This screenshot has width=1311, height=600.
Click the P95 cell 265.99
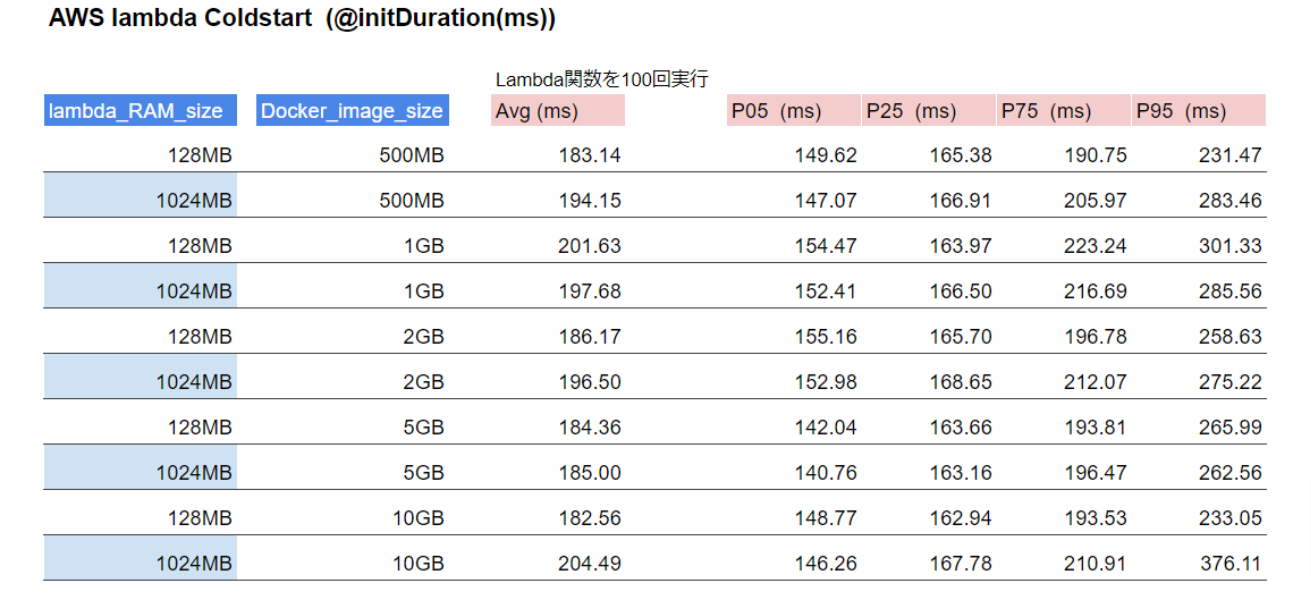(x=1230, y=427)
